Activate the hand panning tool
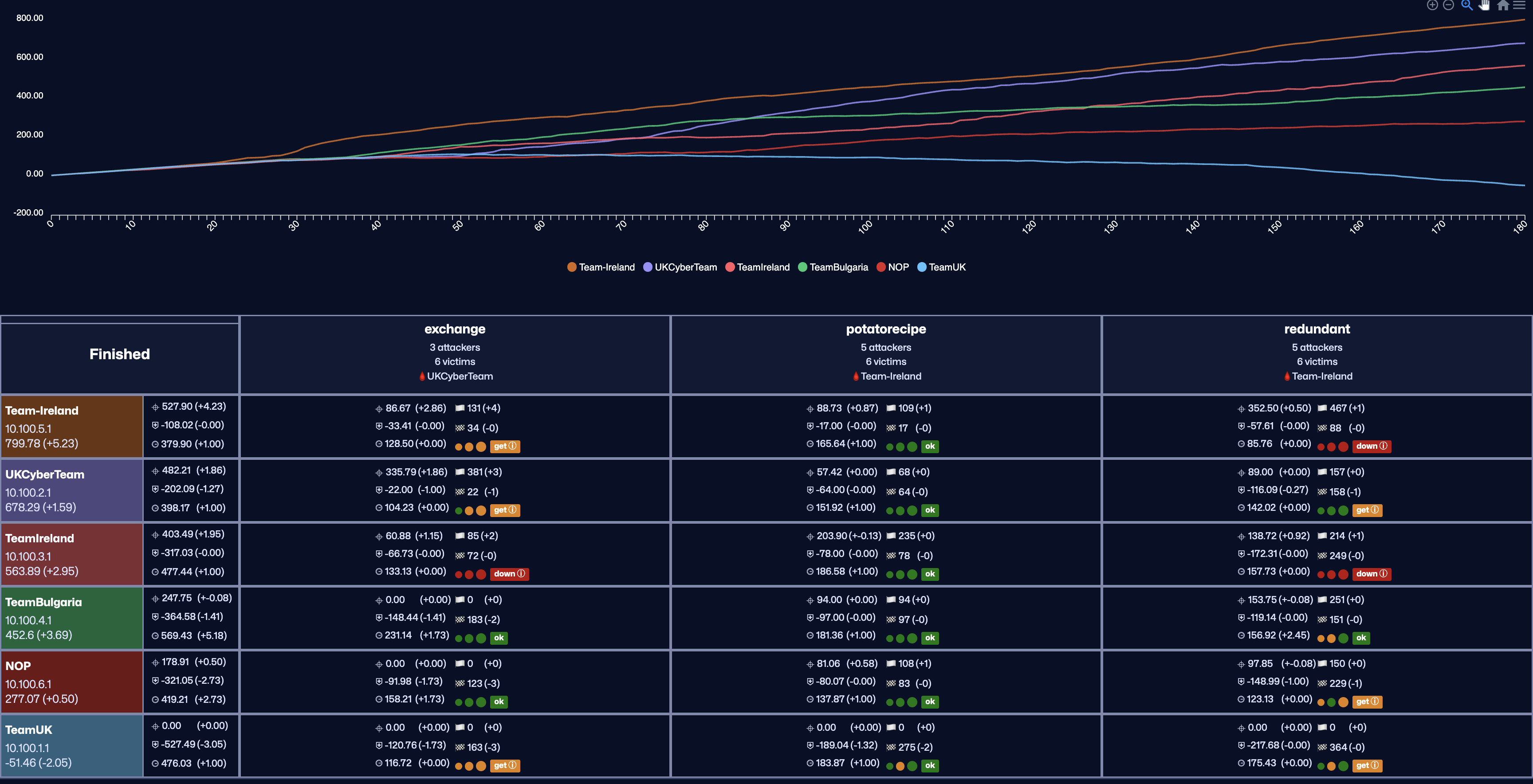This screenshot has height=784, width=1533. pos(1484,5)
